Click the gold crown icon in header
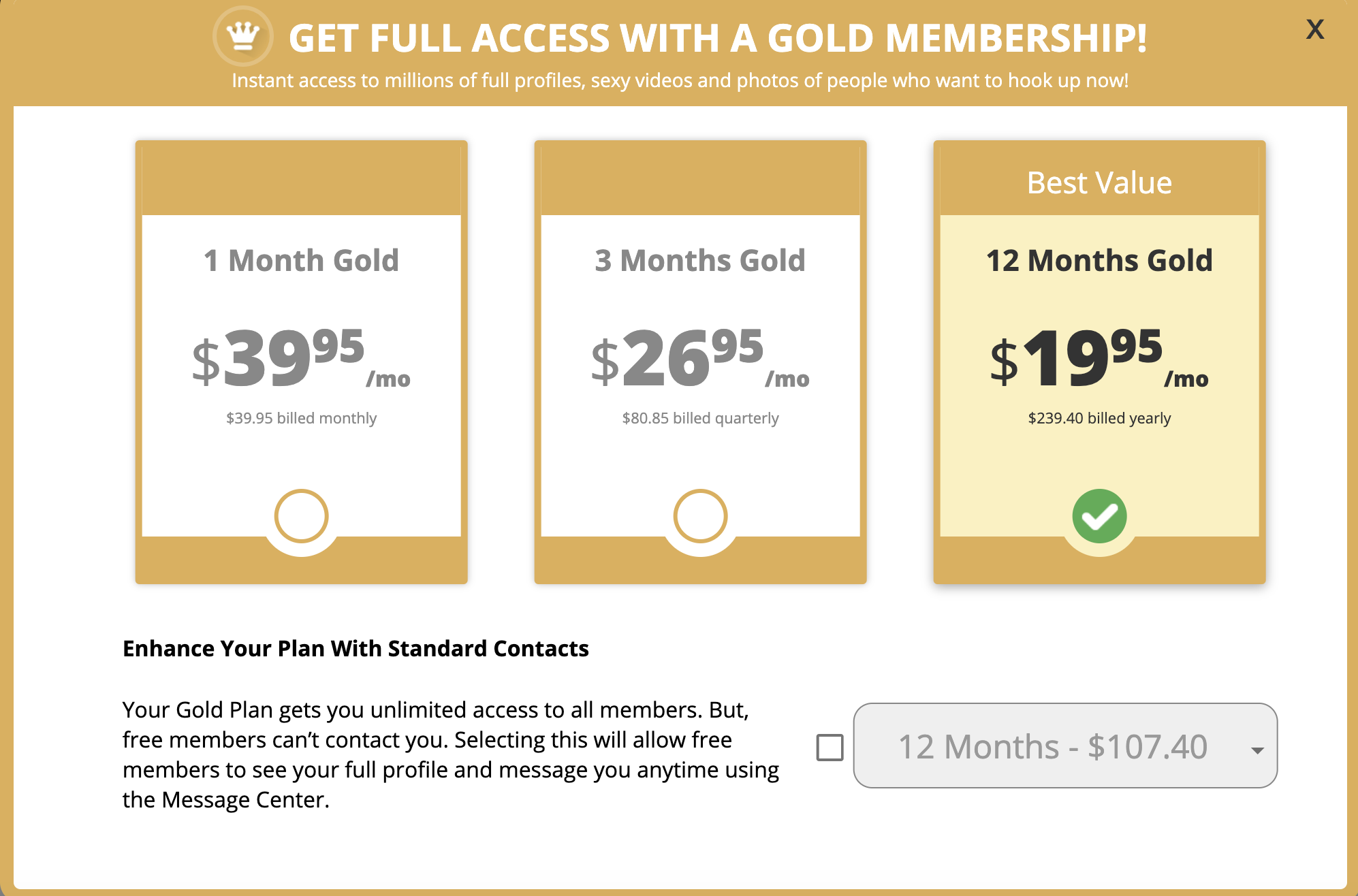 pyautogui.click(x=243, y=36)
